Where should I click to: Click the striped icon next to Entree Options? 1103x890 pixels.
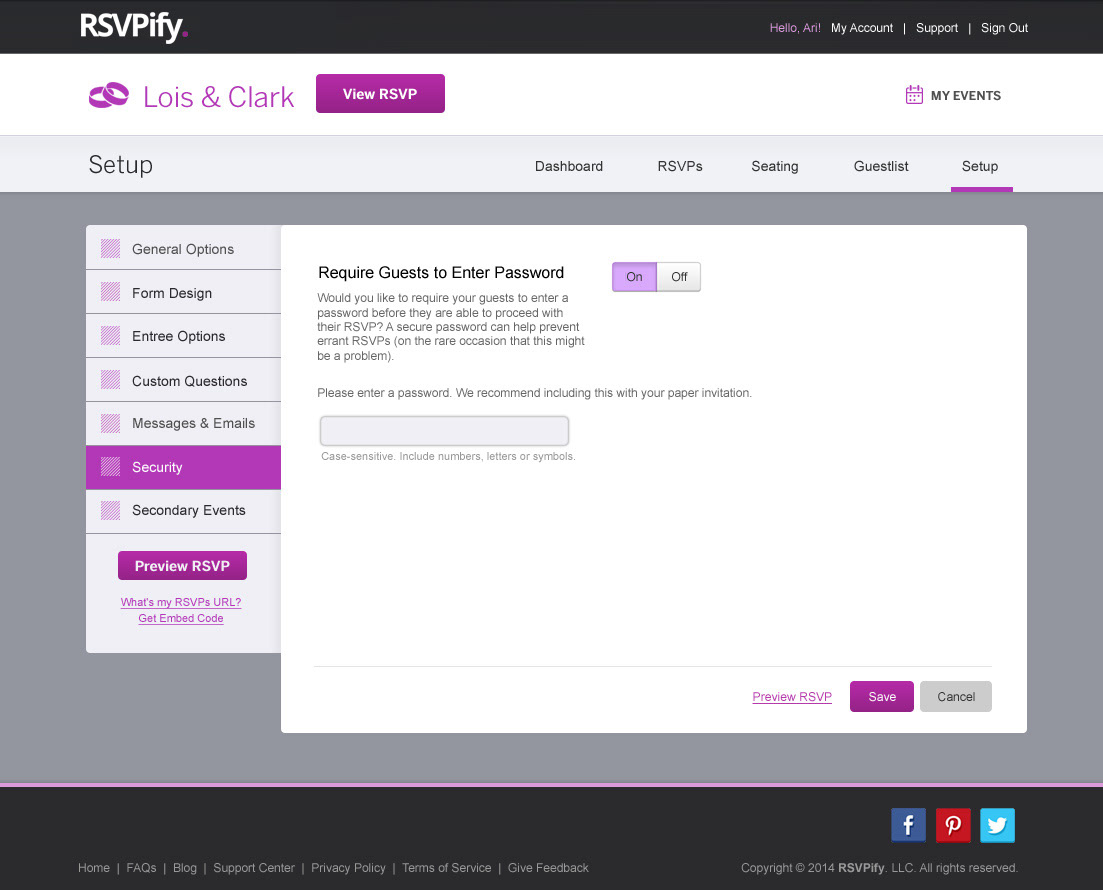coord(110,336)
